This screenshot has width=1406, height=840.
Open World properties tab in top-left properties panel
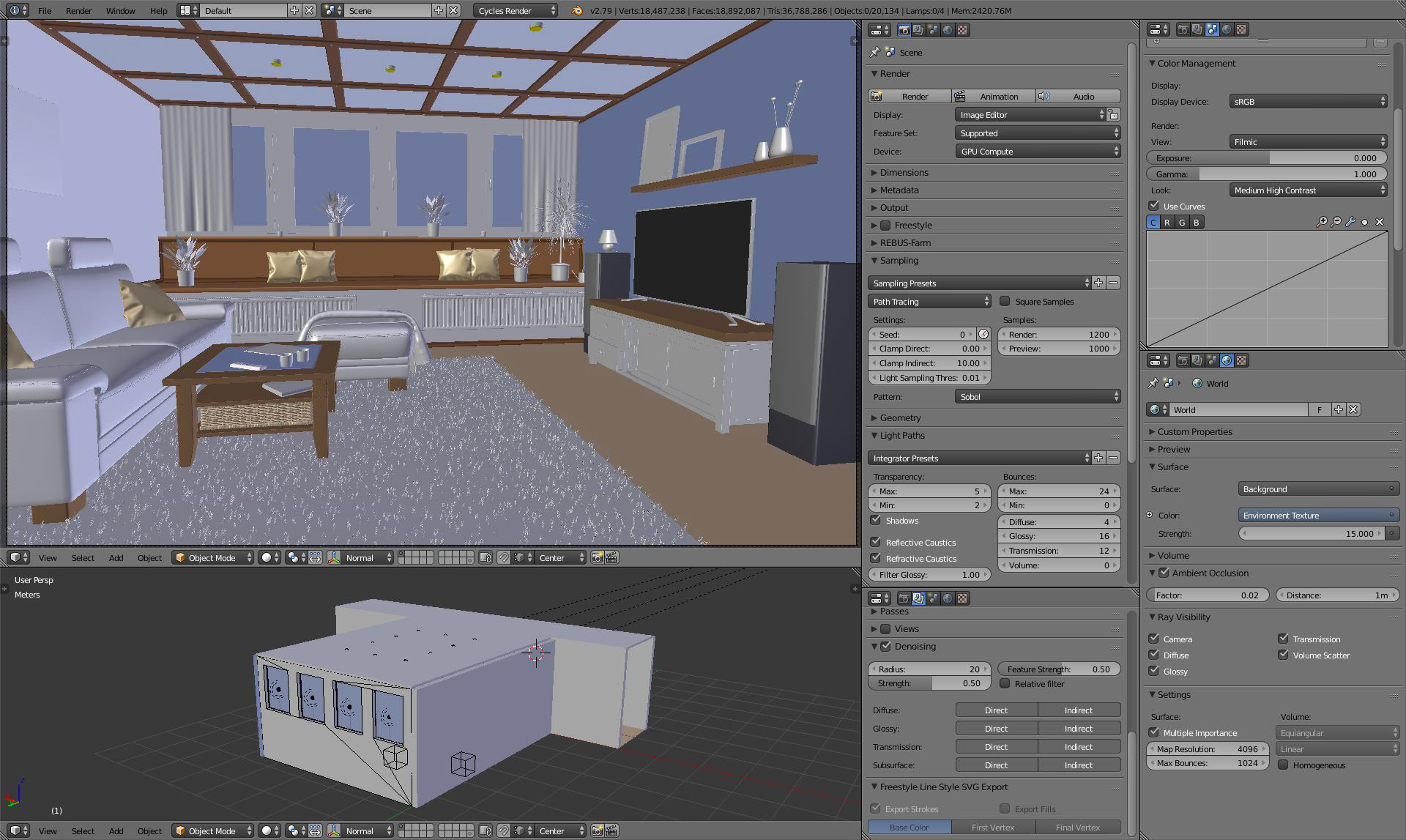tap(948, 30)
